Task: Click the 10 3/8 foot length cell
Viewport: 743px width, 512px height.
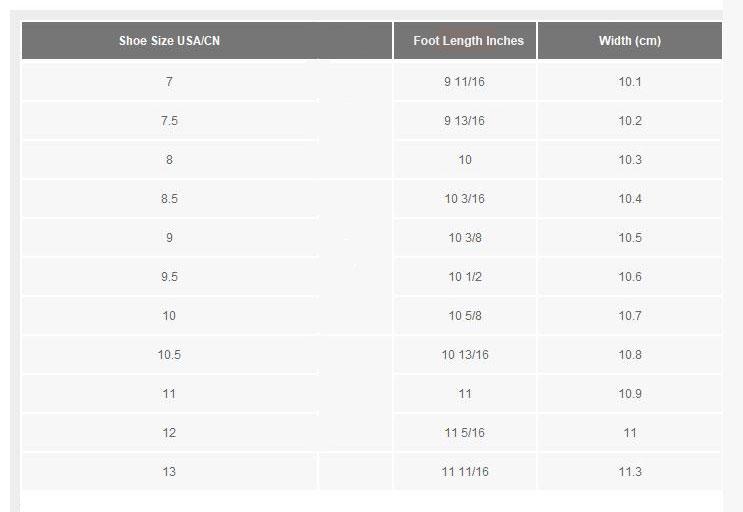Action: click(464, 238)
